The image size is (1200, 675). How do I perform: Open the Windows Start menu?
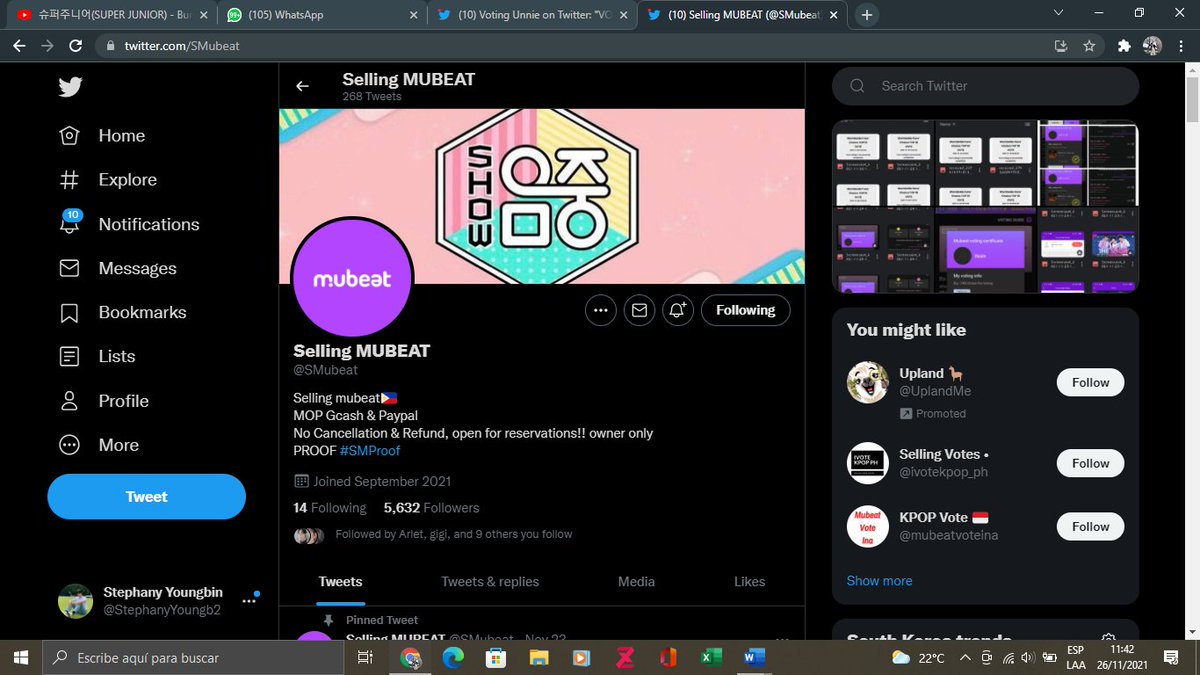click(20, 658)
